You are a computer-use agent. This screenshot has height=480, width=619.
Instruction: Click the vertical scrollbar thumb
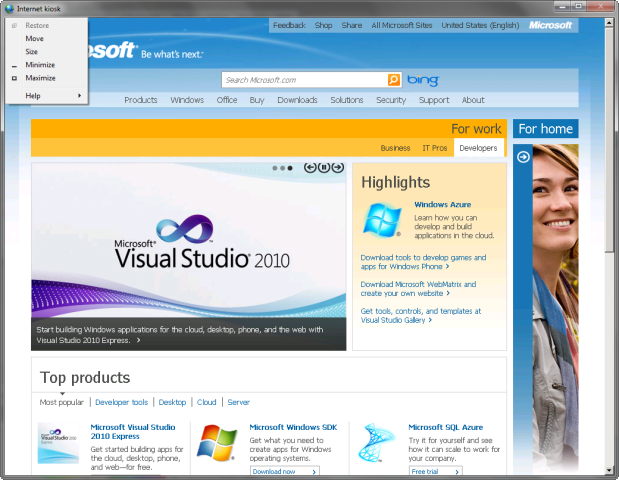[x=609, y=140]
